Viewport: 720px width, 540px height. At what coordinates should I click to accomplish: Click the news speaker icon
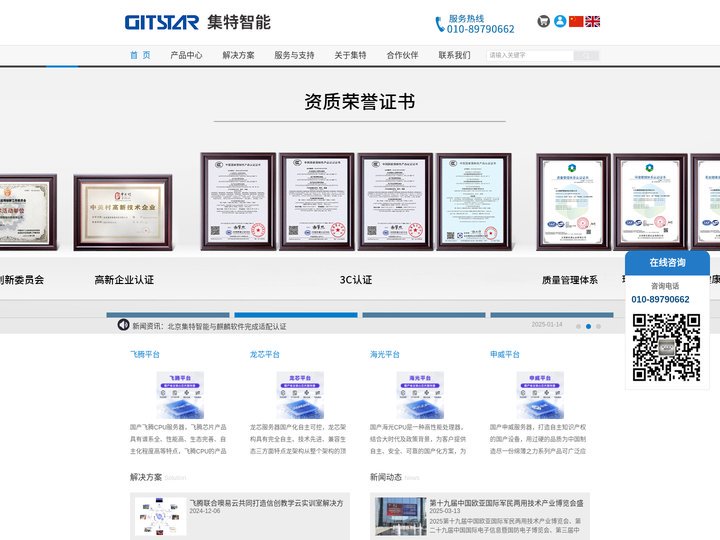123,325
